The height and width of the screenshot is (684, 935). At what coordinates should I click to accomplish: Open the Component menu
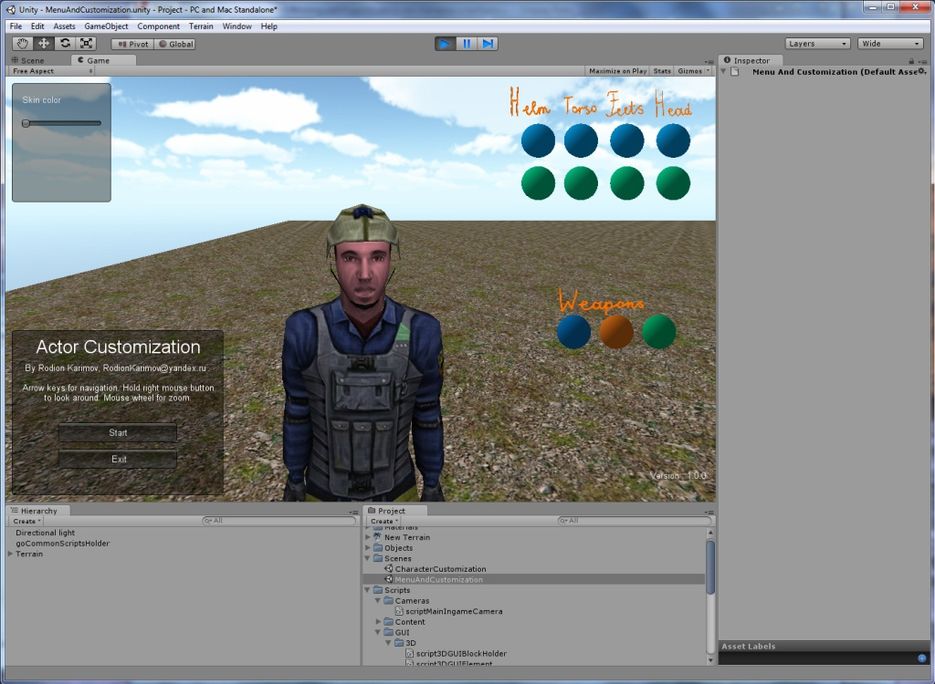159,26
